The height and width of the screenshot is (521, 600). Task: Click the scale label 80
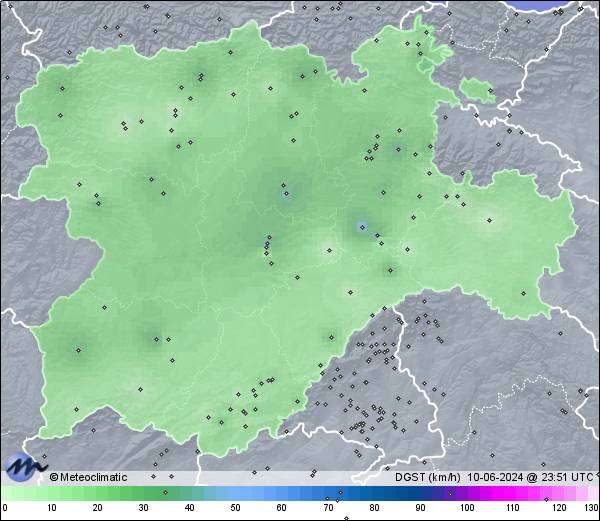[x=374, y=508]
